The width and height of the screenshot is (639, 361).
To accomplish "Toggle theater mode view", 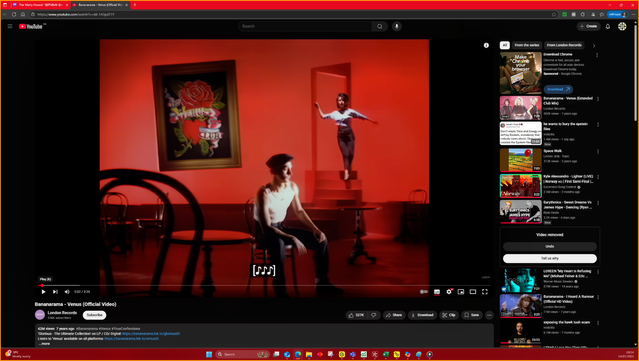I will coord(473,292).
